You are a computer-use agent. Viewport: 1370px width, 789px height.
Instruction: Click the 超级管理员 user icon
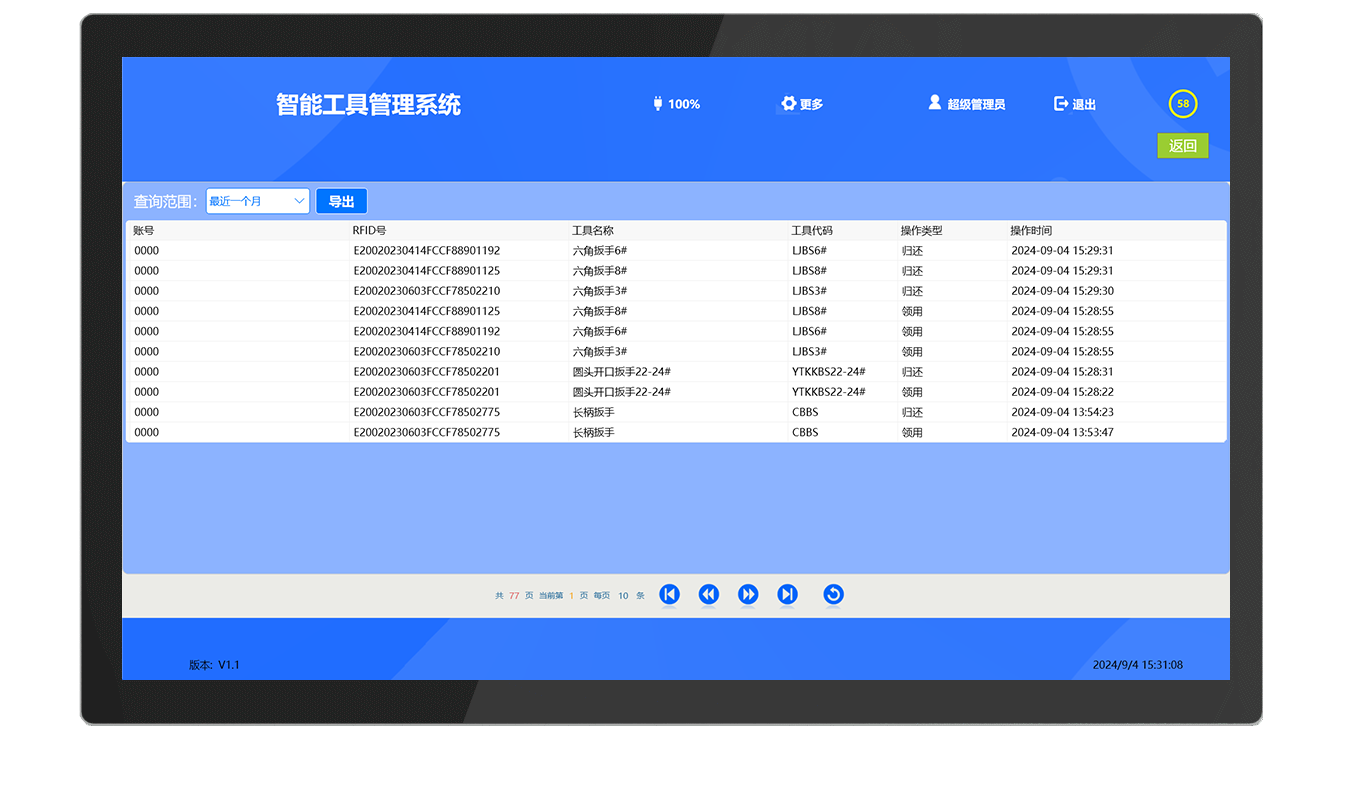pos(935,102)
